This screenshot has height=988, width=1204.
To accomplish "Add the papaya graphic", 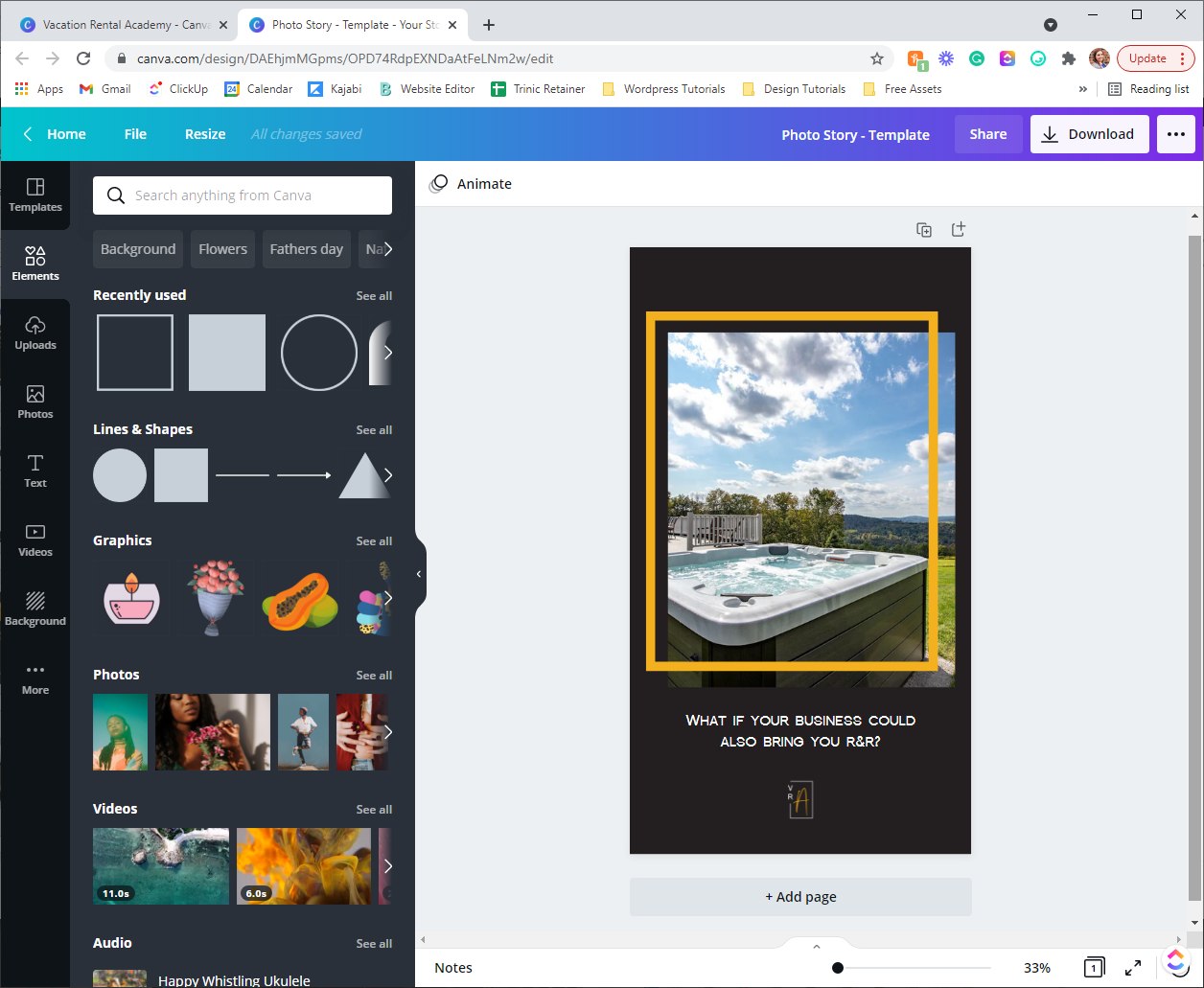I will point(300,602).
